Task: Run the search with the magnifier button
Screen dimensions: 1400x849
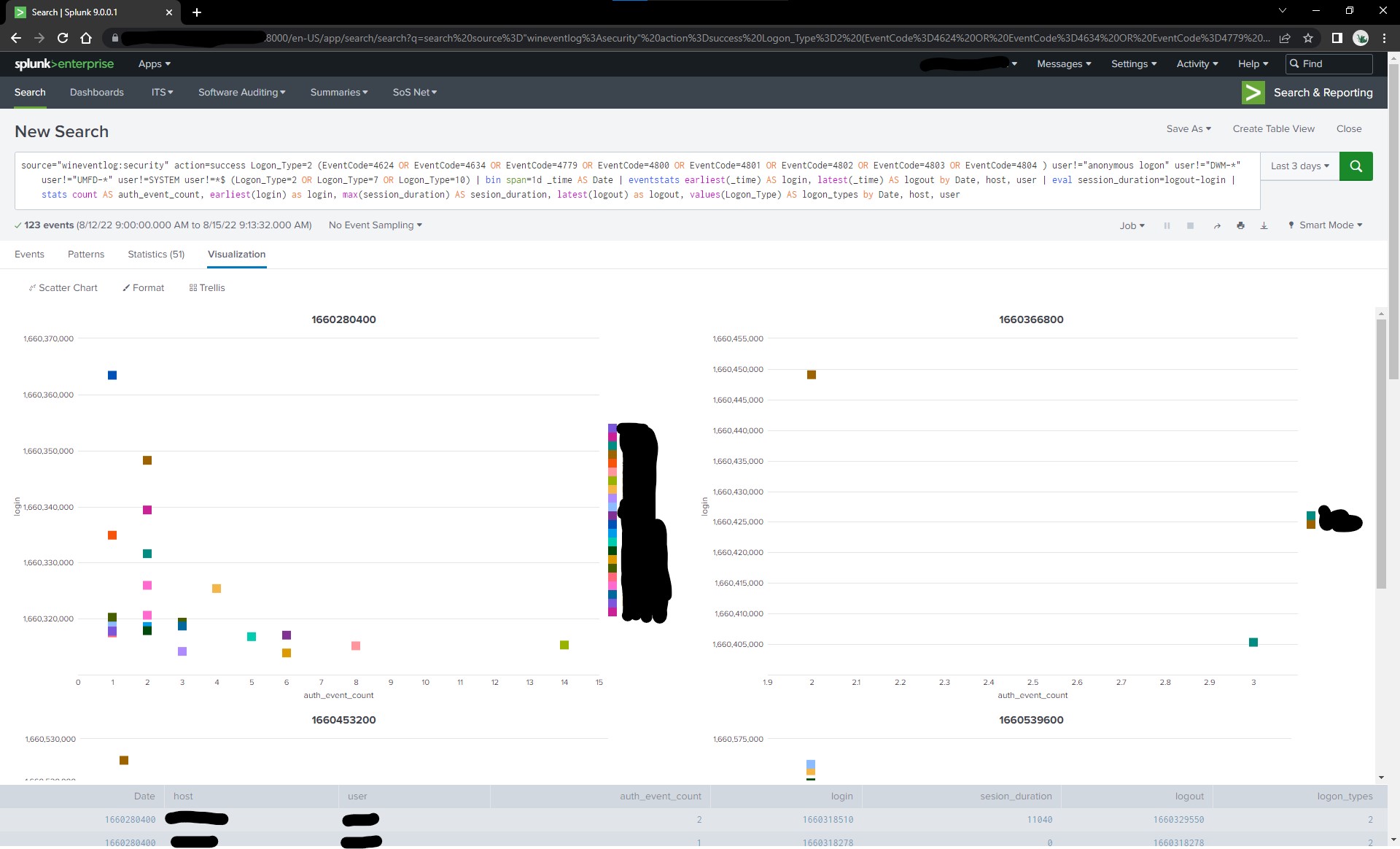Action: [x=1356, y=166]
